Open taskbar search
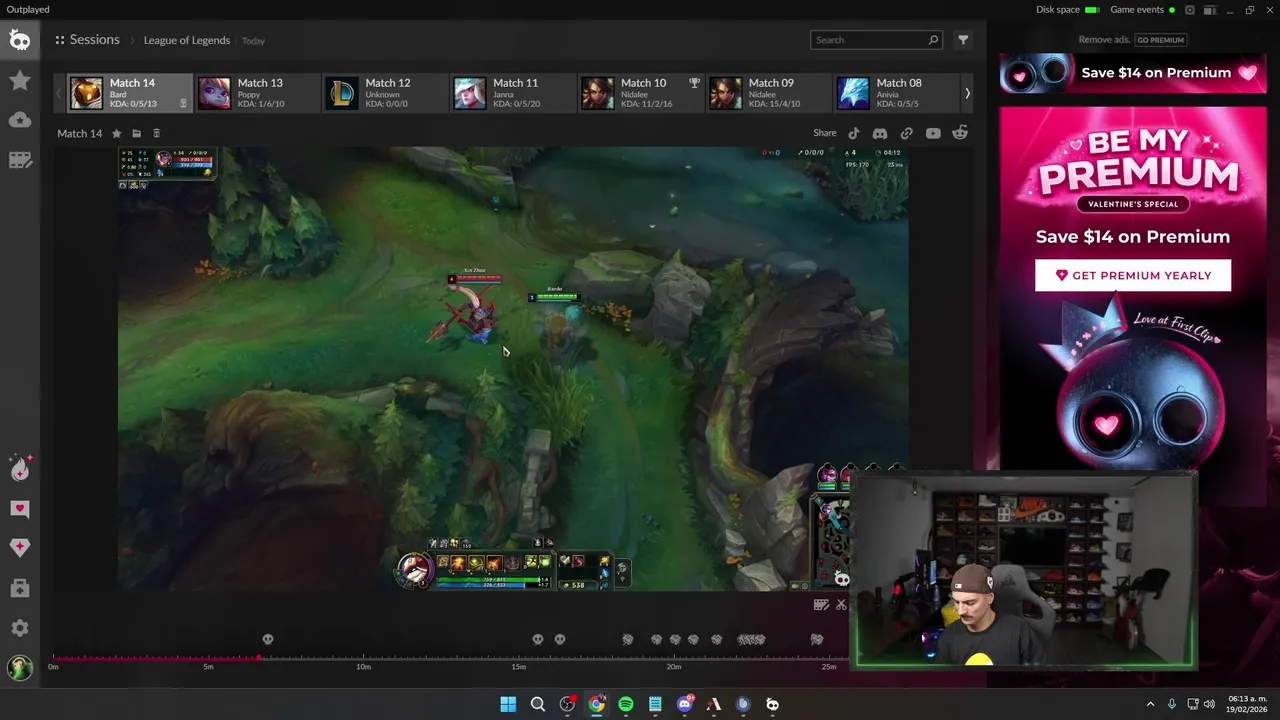Screen dimensions: 1280x720 coord(538,704)
